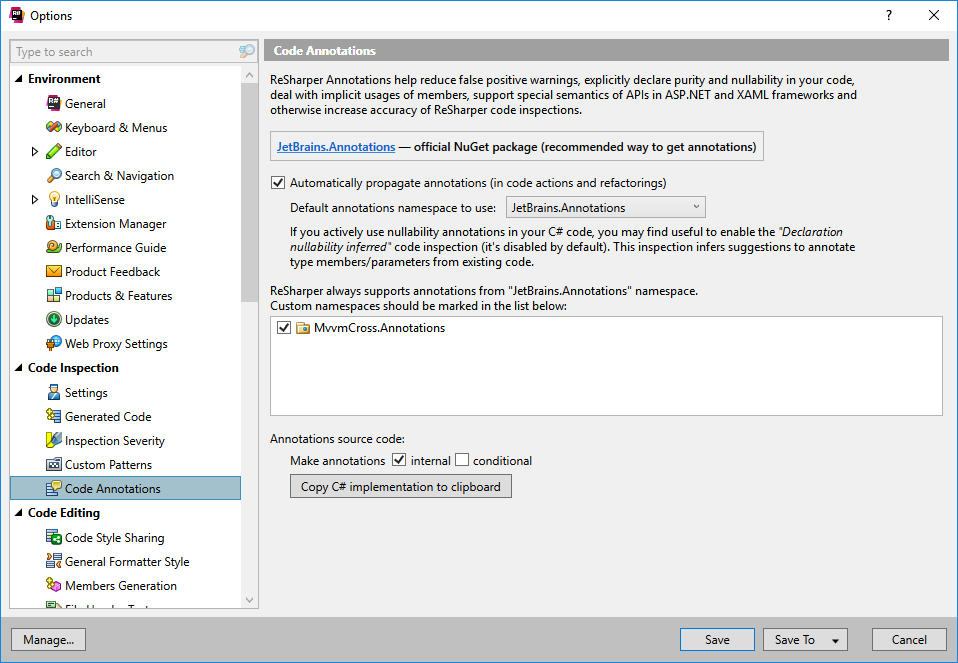Click the Editor pencil icon
The image size is (958, 663).
54,151
